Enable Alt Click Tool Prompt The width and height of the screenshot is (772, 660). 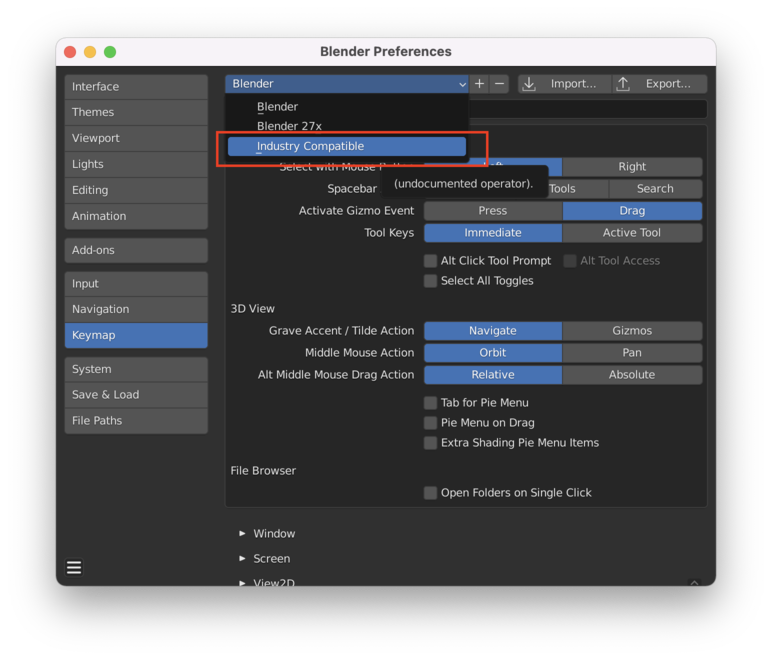(x=430, y=261)
